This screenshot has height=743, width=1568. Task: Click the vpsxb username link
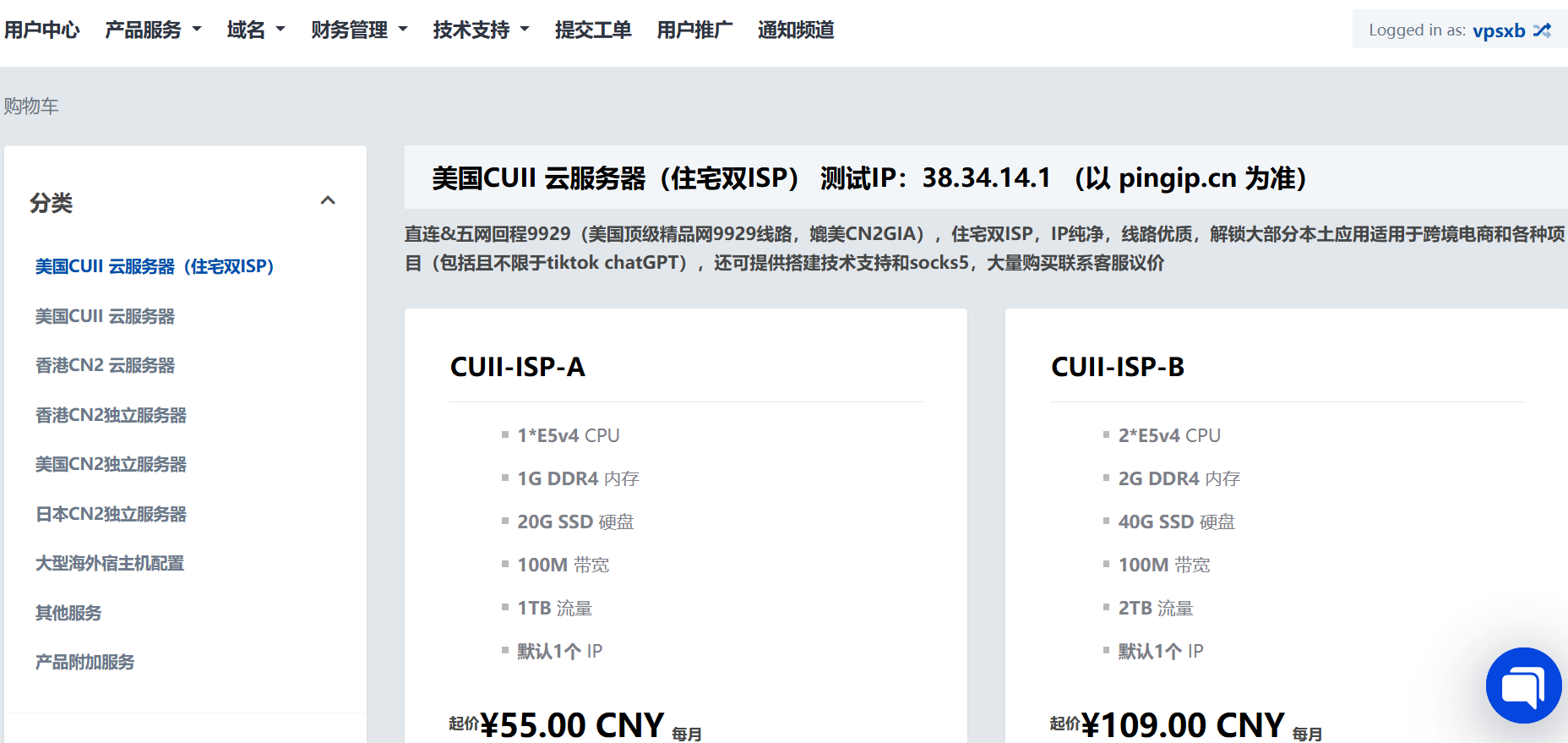tap(1499, 30)
